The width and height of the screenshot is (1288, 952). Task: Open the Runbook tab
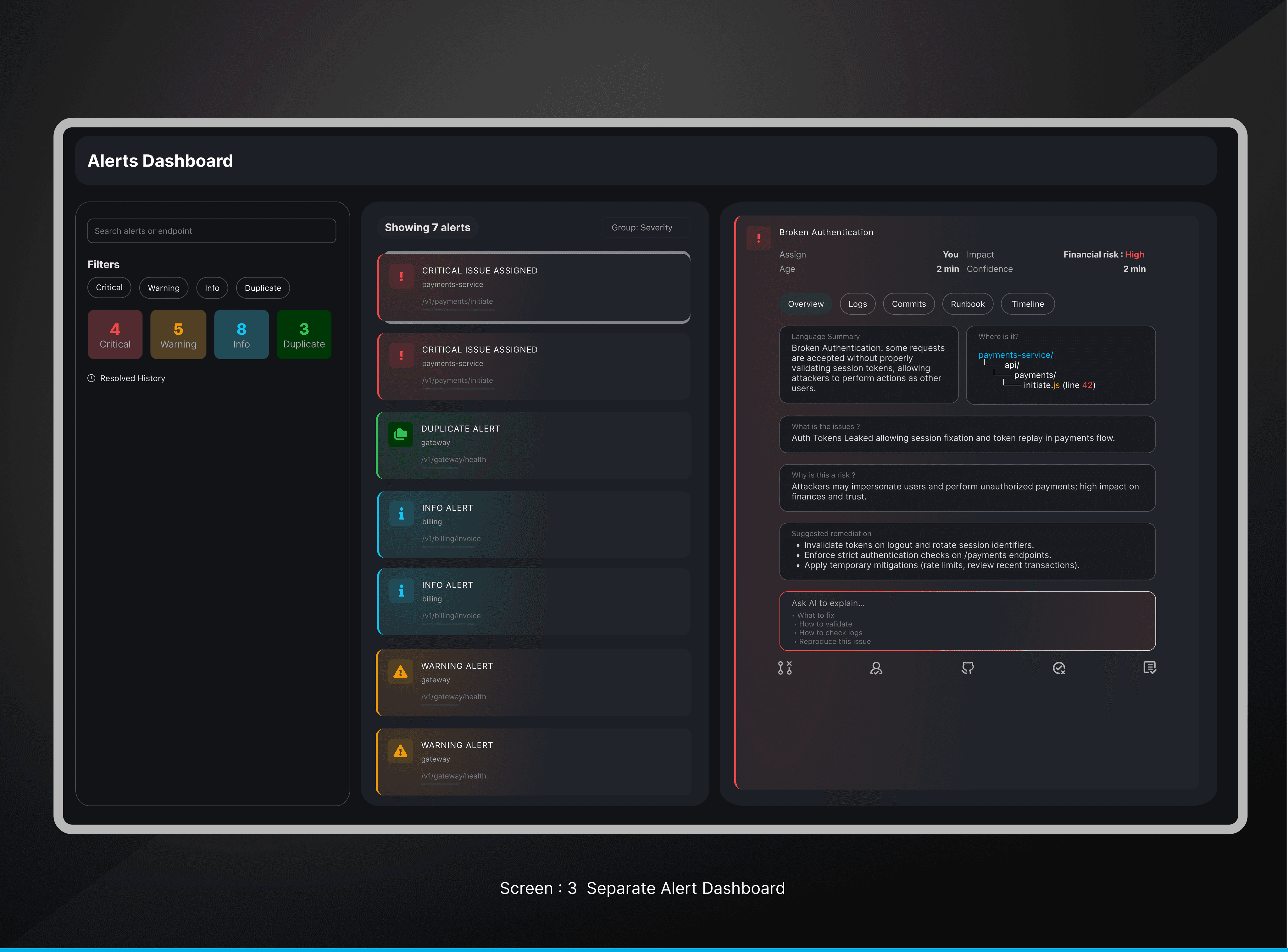point(968,304)
